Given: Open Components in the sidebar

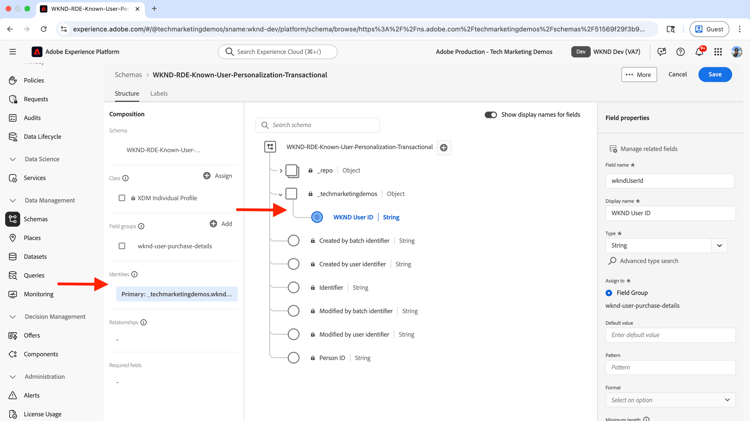Looking at the screenshot, I should pyautogui.click(x=41, y=354).
